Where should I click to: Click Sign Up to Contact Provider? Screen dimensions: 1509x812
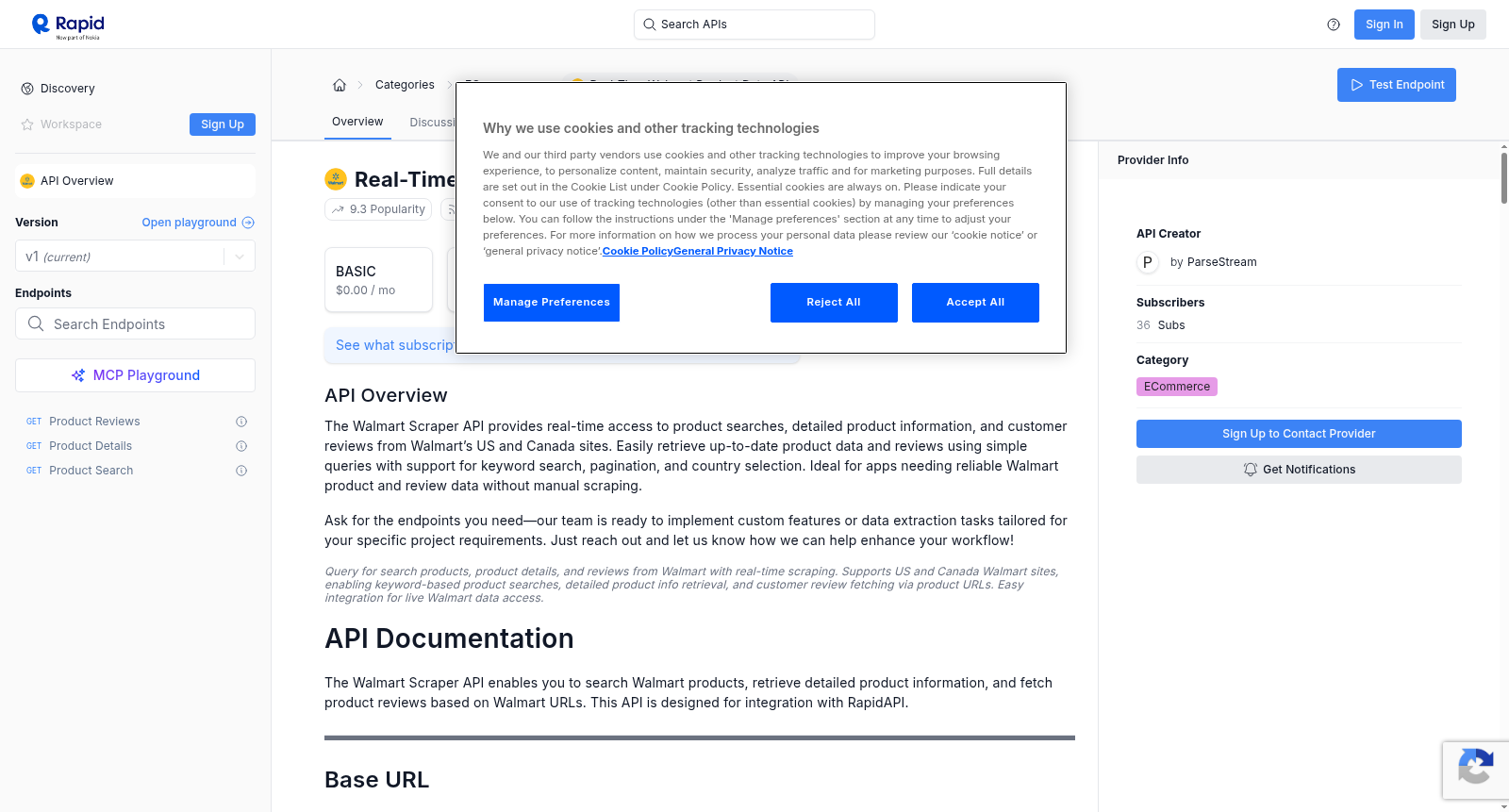1299,434
